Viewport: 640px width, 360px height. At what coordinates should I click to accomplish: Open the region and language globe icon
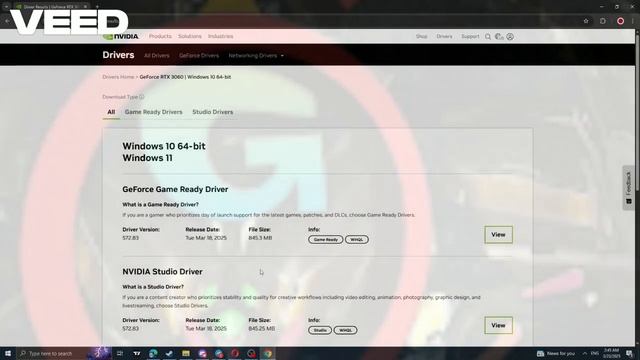499,37
